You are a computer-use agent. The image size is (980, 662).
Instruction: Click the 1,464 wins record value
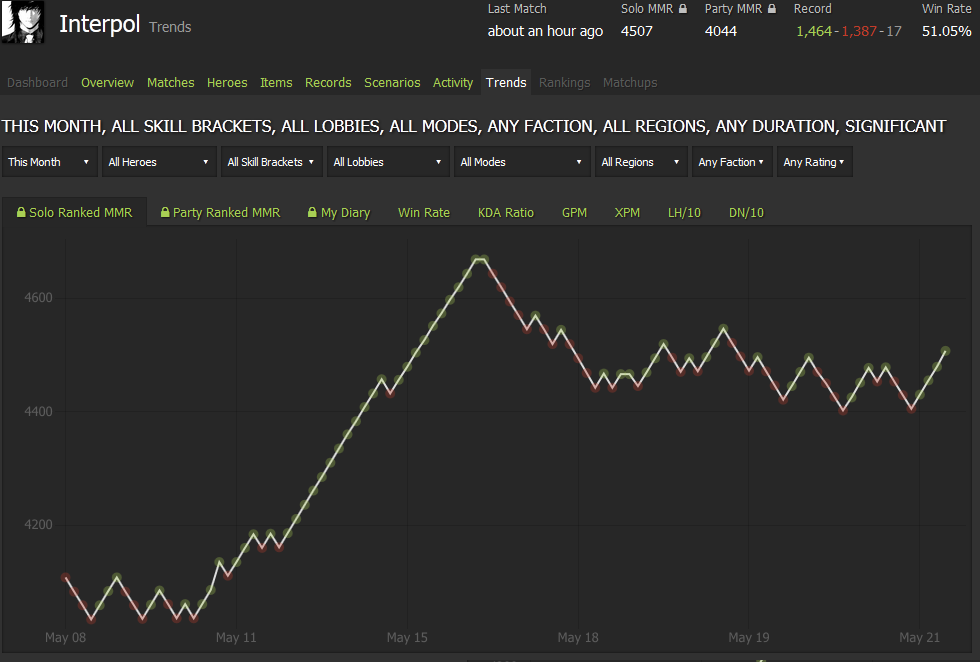pos(814,31)
